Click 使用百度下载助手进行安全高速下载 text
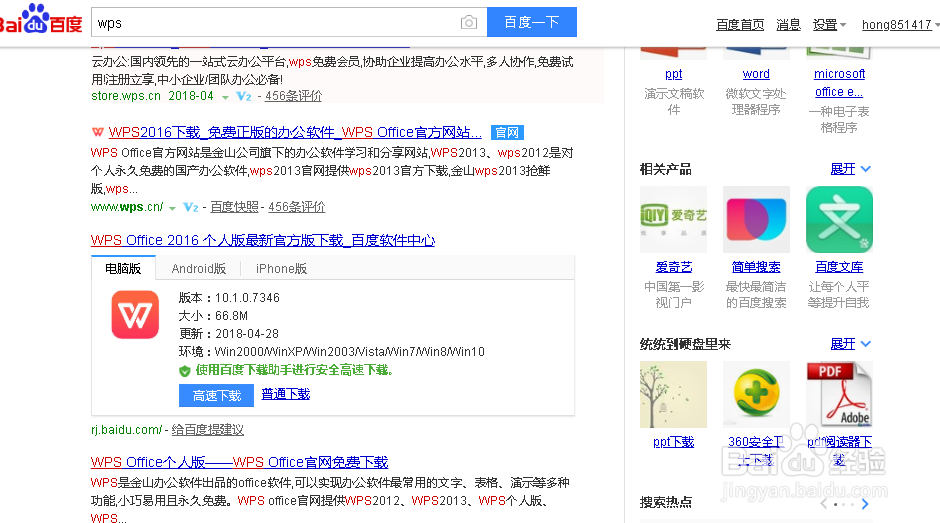Screen dimensions: 940x523 (x=294, y=370)
